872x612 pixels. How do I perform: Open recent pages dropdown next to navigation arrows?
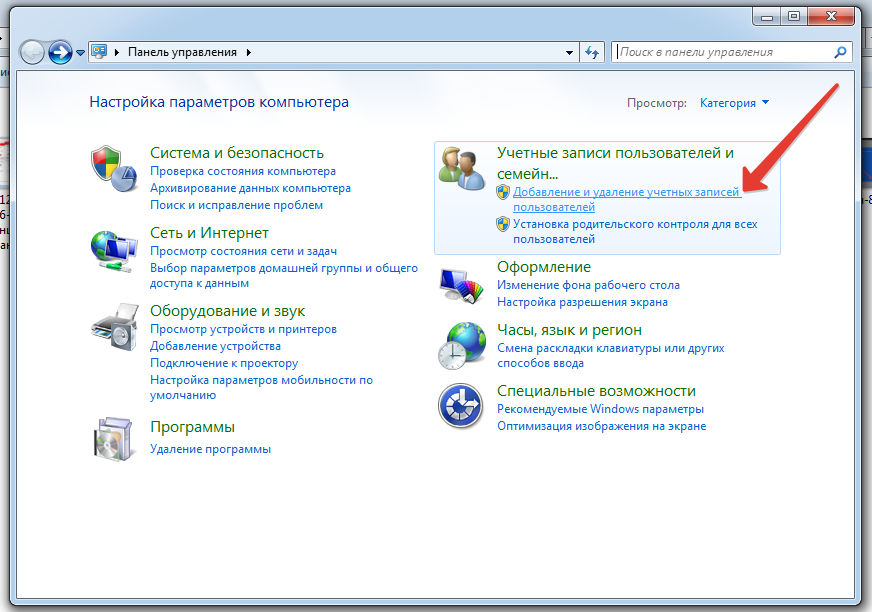tap(81, 52)
